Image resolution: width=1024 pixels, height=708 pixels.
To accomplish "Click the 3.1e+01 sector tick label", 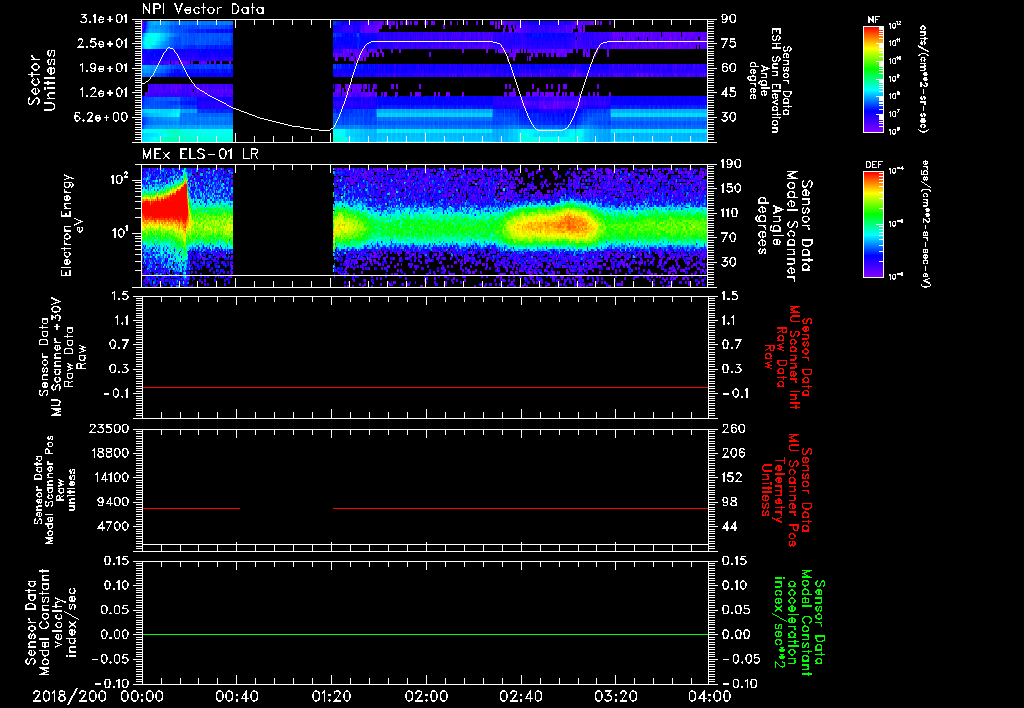I will click(103, 19).
